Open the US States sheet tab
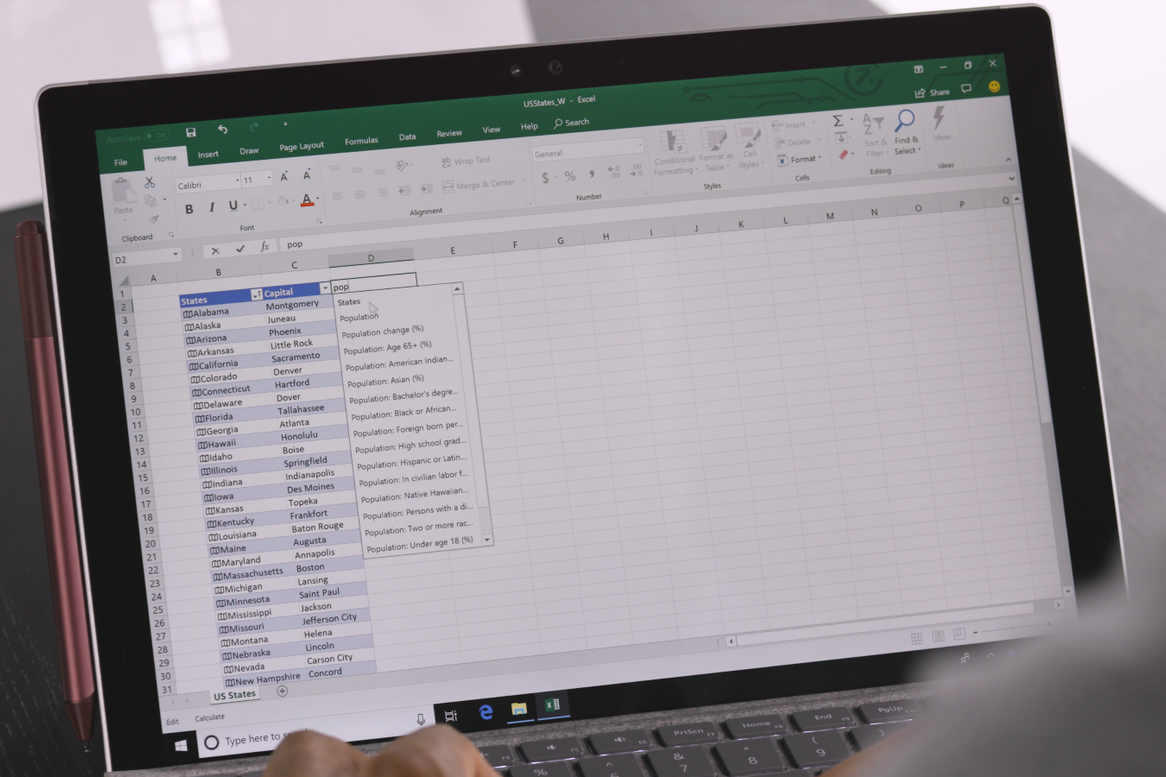The height and width of the screenshot is (777, 1166). coord(234,695)
